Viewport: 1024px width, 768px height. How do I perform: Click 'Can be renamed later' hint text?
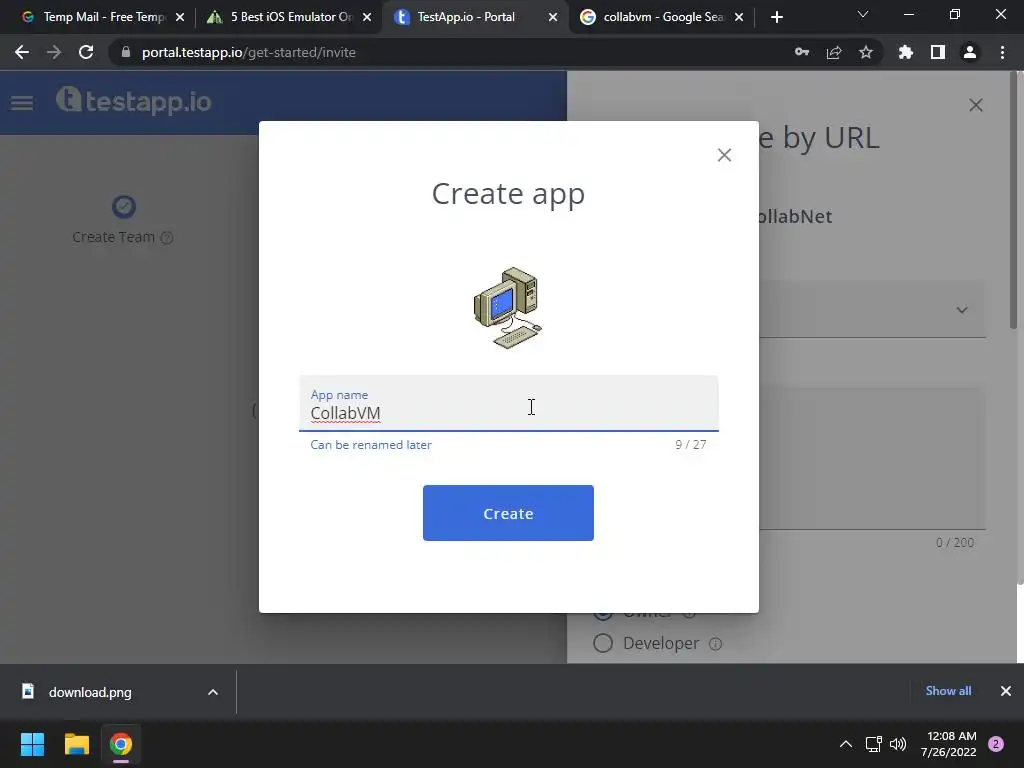pos(371,445)
